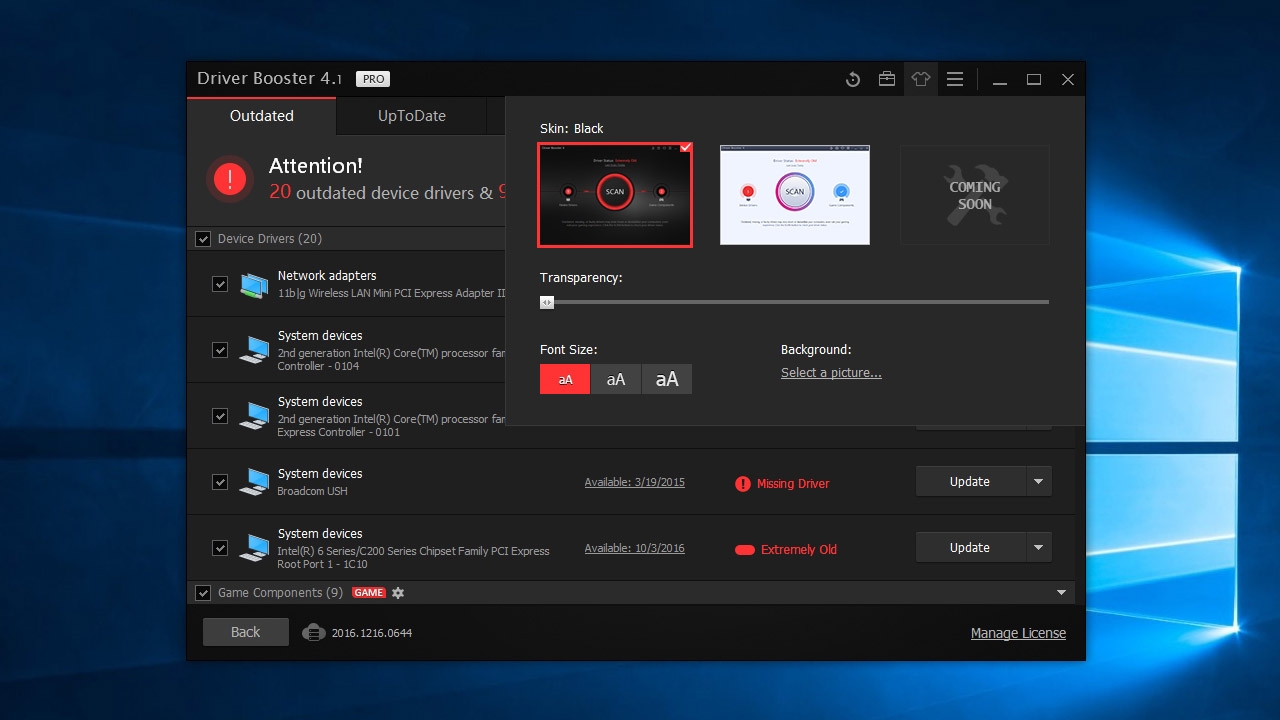Switch to the UpToDate tab
The height and width of the screenshot is (720, 1280).
pos(412,115)
